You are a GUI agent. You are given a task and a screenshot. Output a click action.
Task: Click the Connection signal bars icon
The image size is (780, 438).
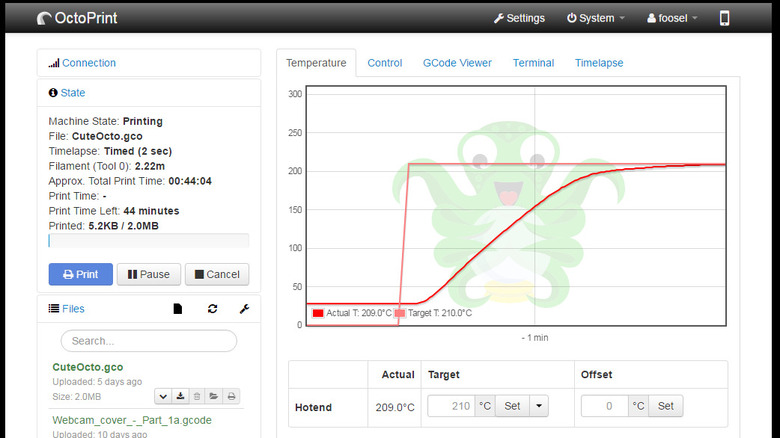point(54,63)
